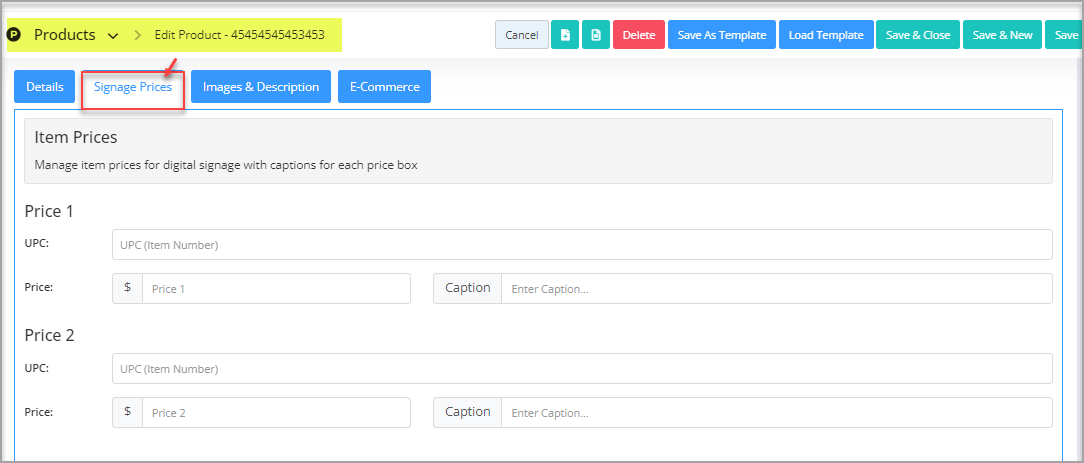Open the Details tab
Screen dimensions: 1084x463
(x=45, y=87)
